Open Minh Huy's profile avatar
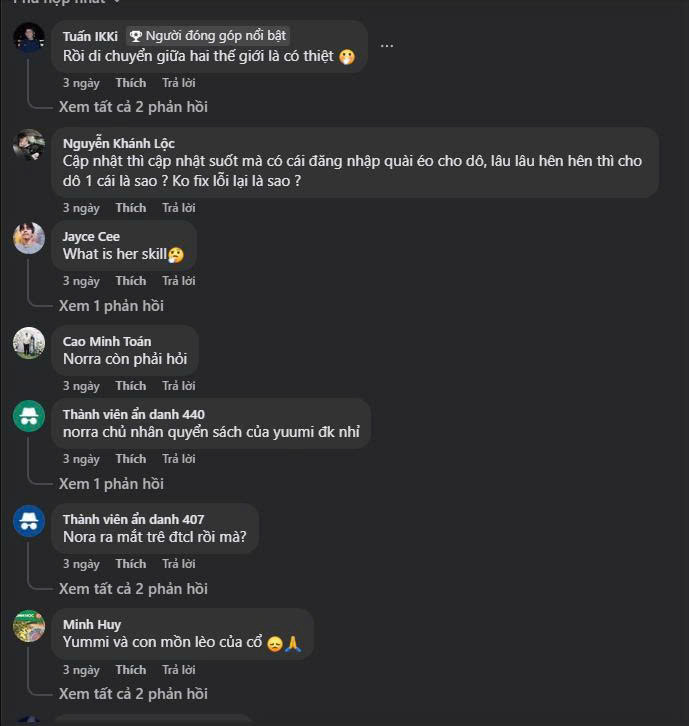 [x=29, y=626]
